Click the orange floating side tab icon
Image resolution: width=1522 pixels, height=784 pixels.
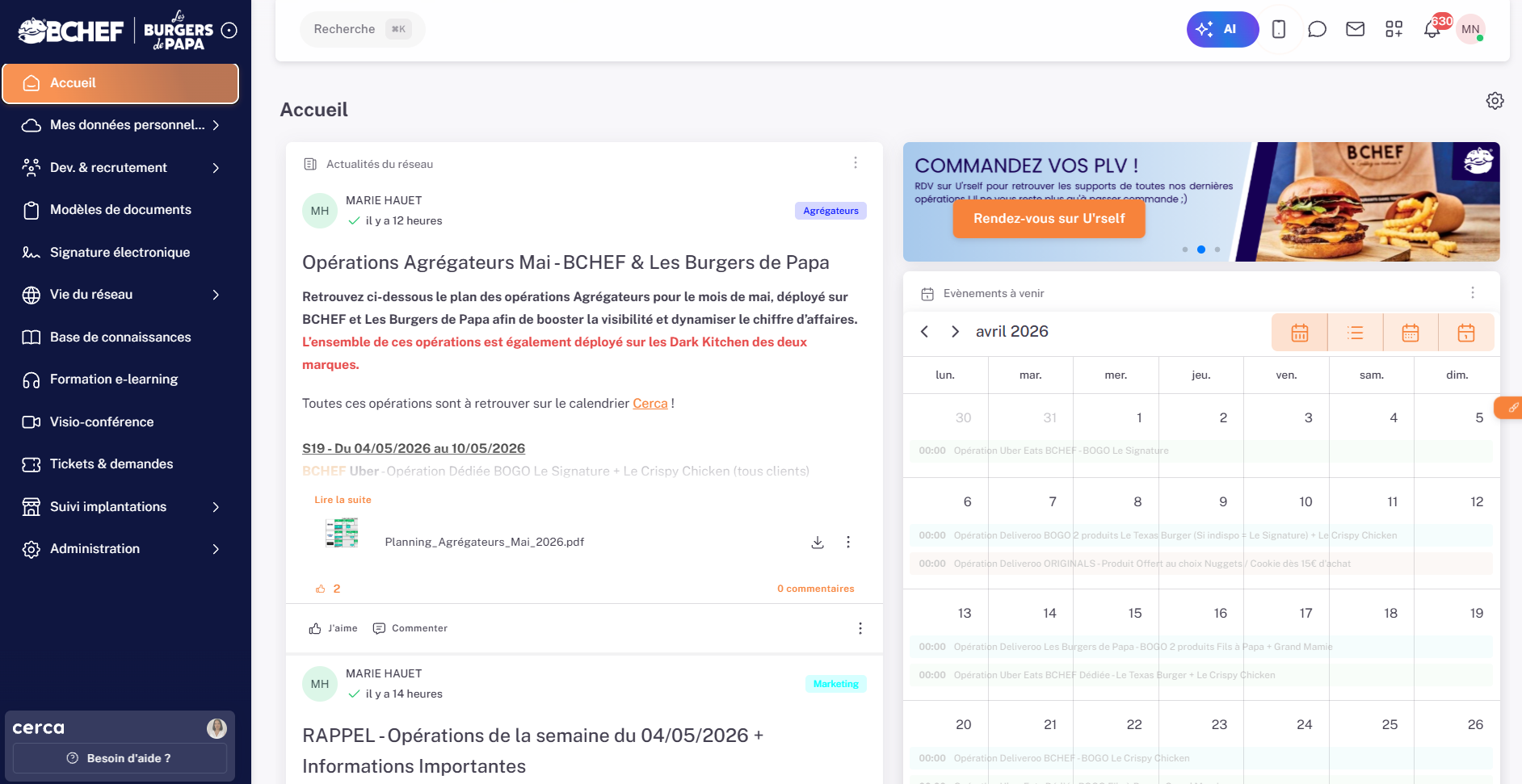(x=1509, y=408)
